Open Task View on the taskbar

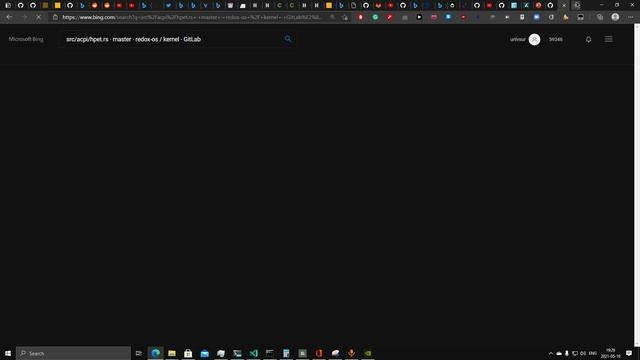coord(139,353)
